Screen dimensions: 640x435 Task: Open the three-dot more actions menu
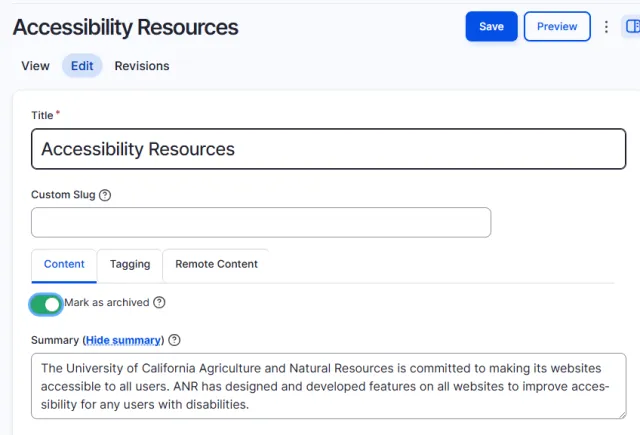pos(606,27)
